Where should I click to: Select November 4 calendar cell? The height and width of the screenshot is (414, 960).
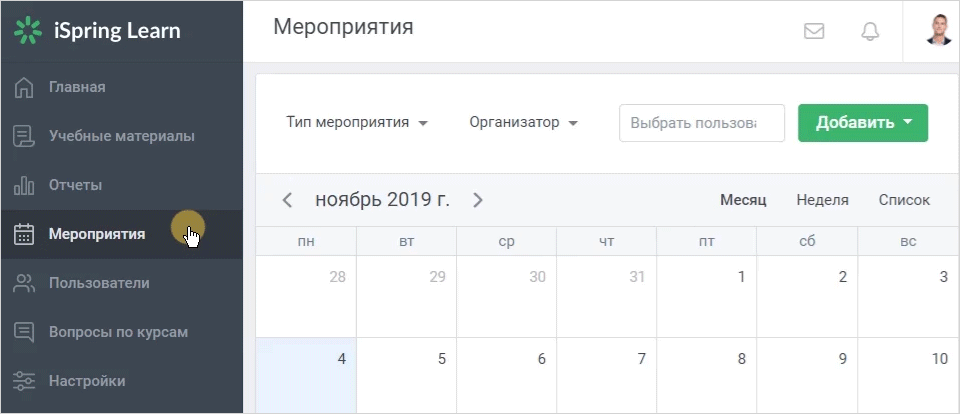tap(306, 375)
